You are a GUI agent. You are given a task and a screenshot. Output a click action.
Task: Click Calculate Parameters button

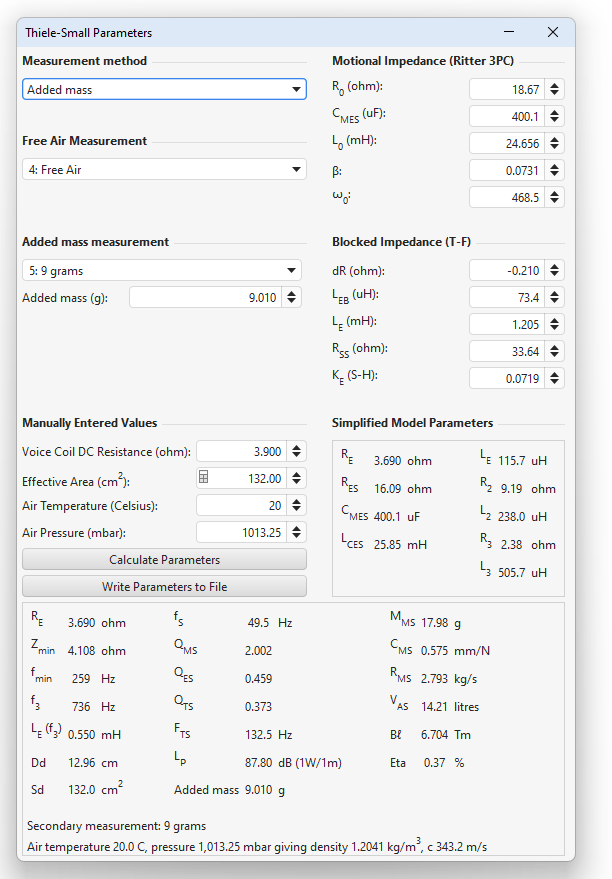[164, 559]
